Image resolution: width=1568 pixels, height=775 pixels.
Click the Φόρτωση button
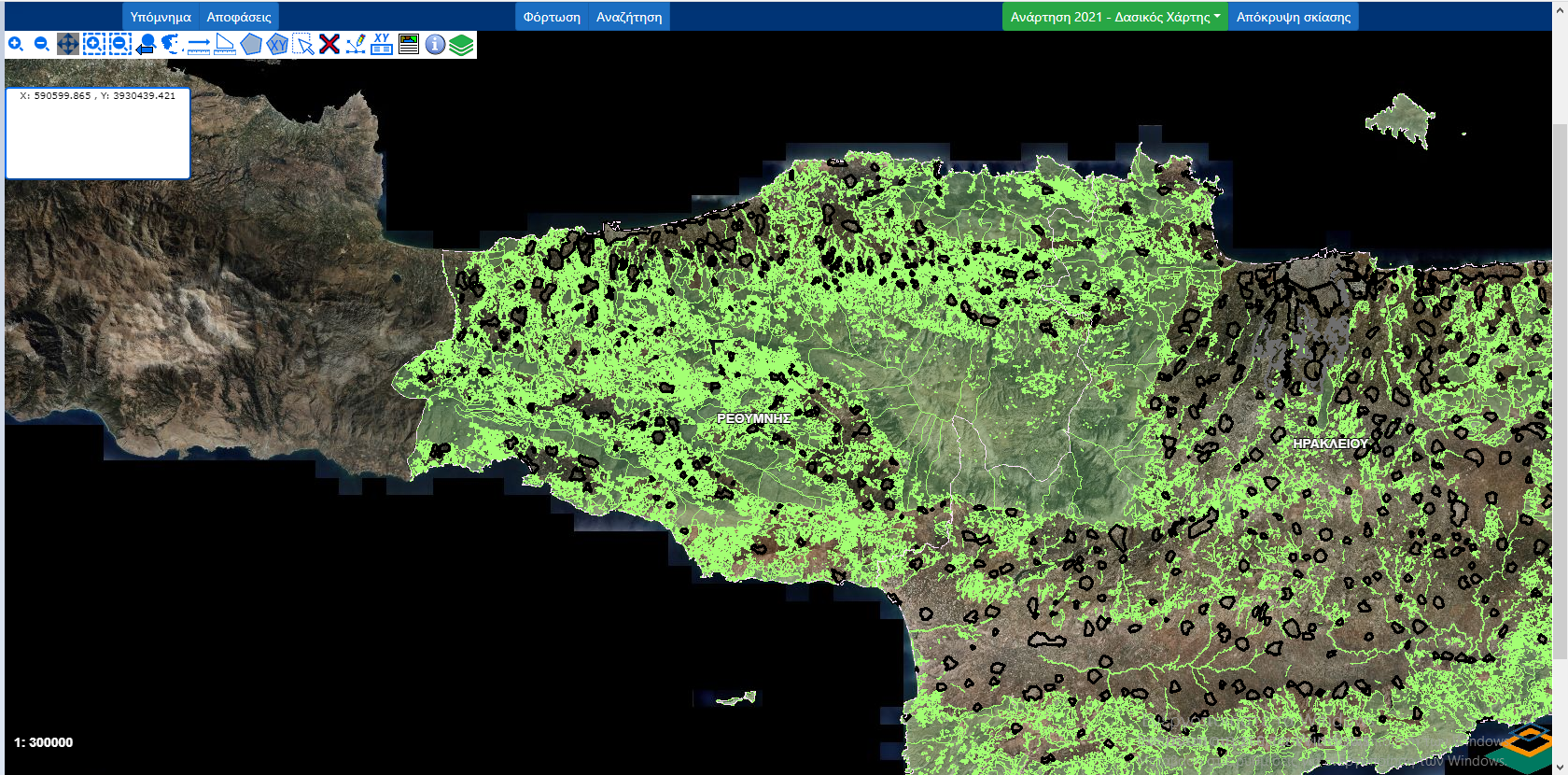coord(552,17)
